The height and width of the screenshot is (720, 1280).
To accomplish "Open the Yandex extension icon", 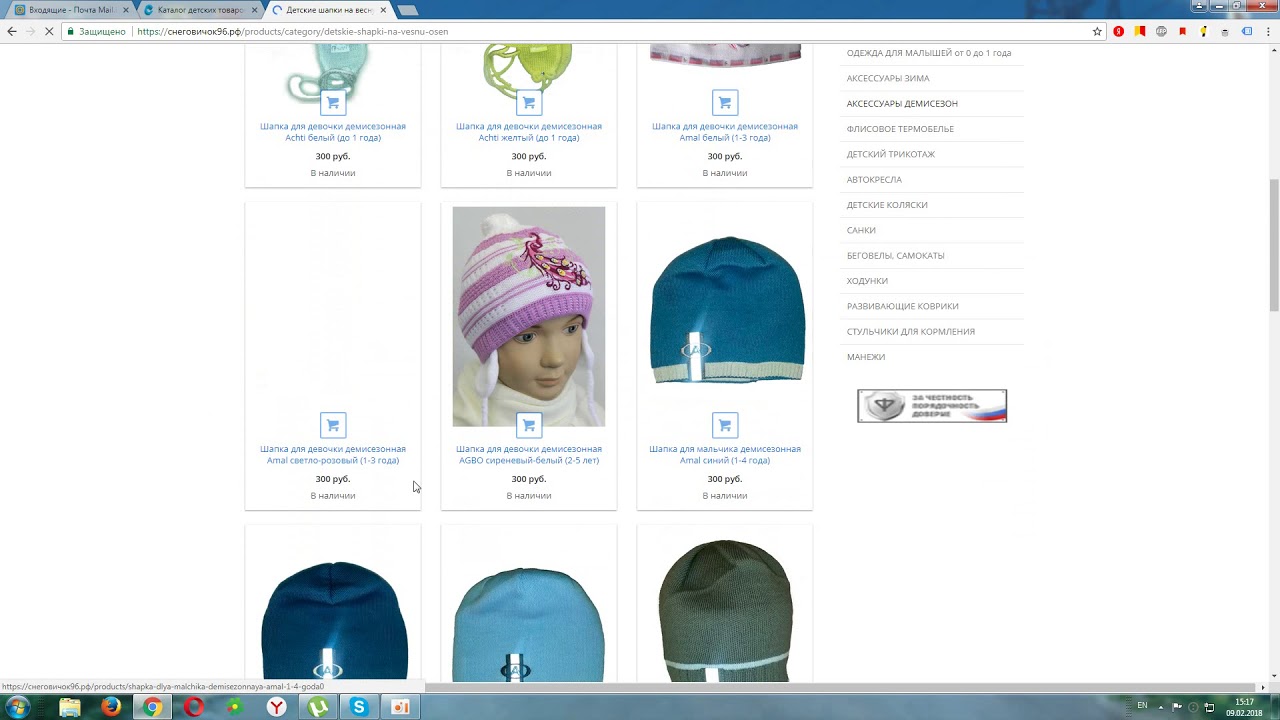I will (x=1118, y=31).
